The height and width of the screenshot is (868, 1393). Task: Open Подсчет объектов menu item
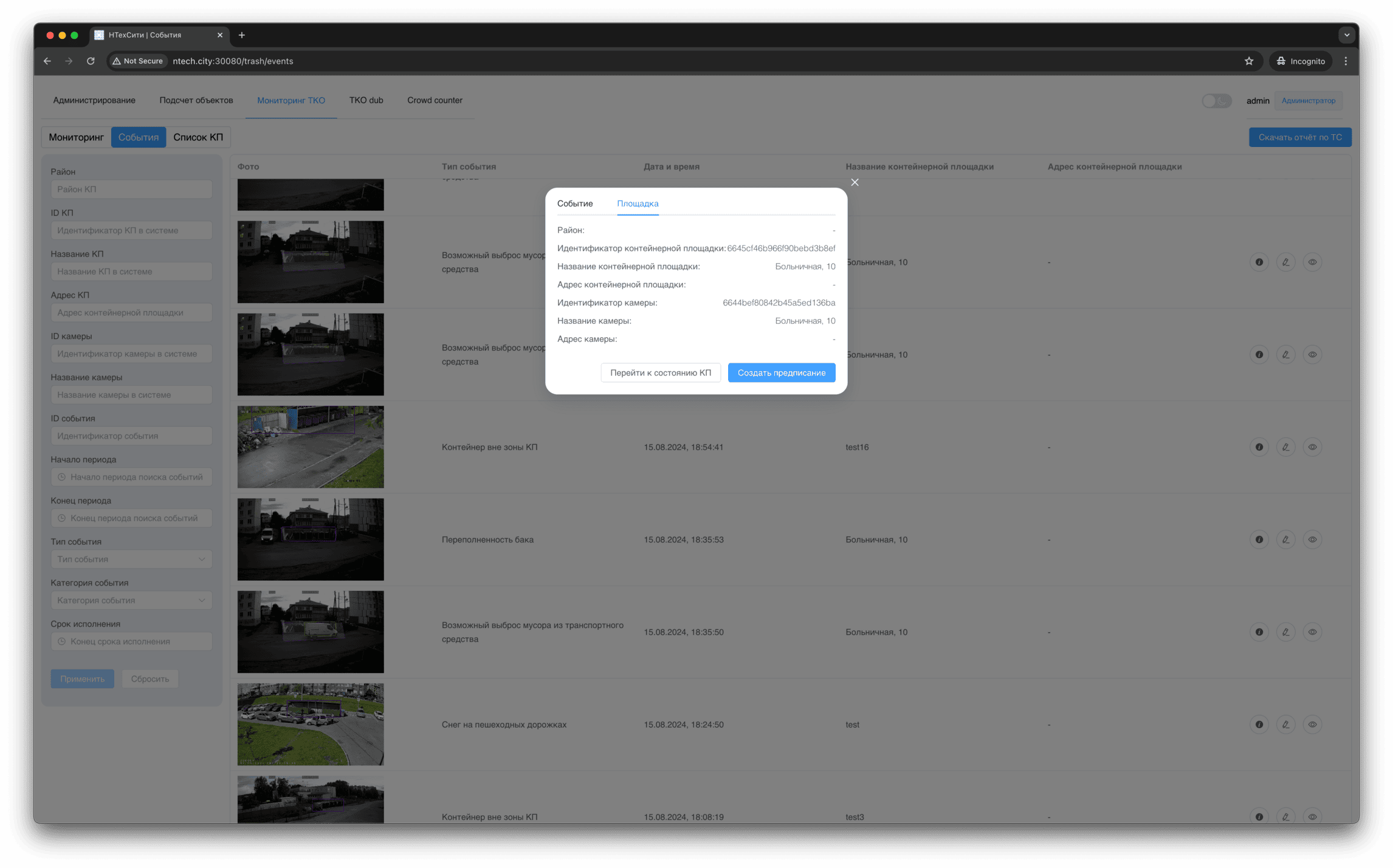(x=196, y=100)
